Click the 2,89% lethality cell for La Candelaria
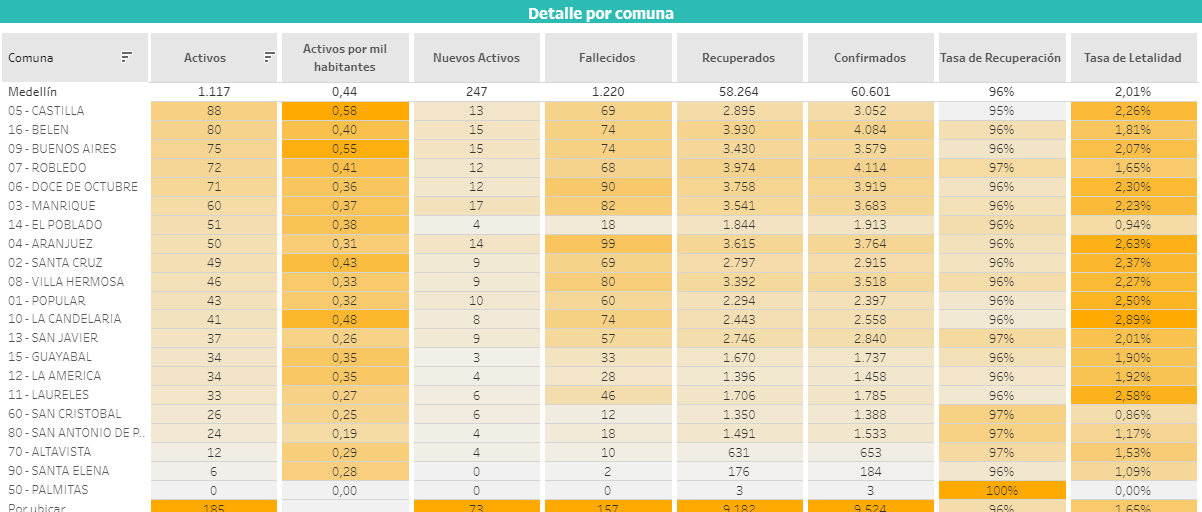Viewport: 1202px width, 512px height. 1133,319
